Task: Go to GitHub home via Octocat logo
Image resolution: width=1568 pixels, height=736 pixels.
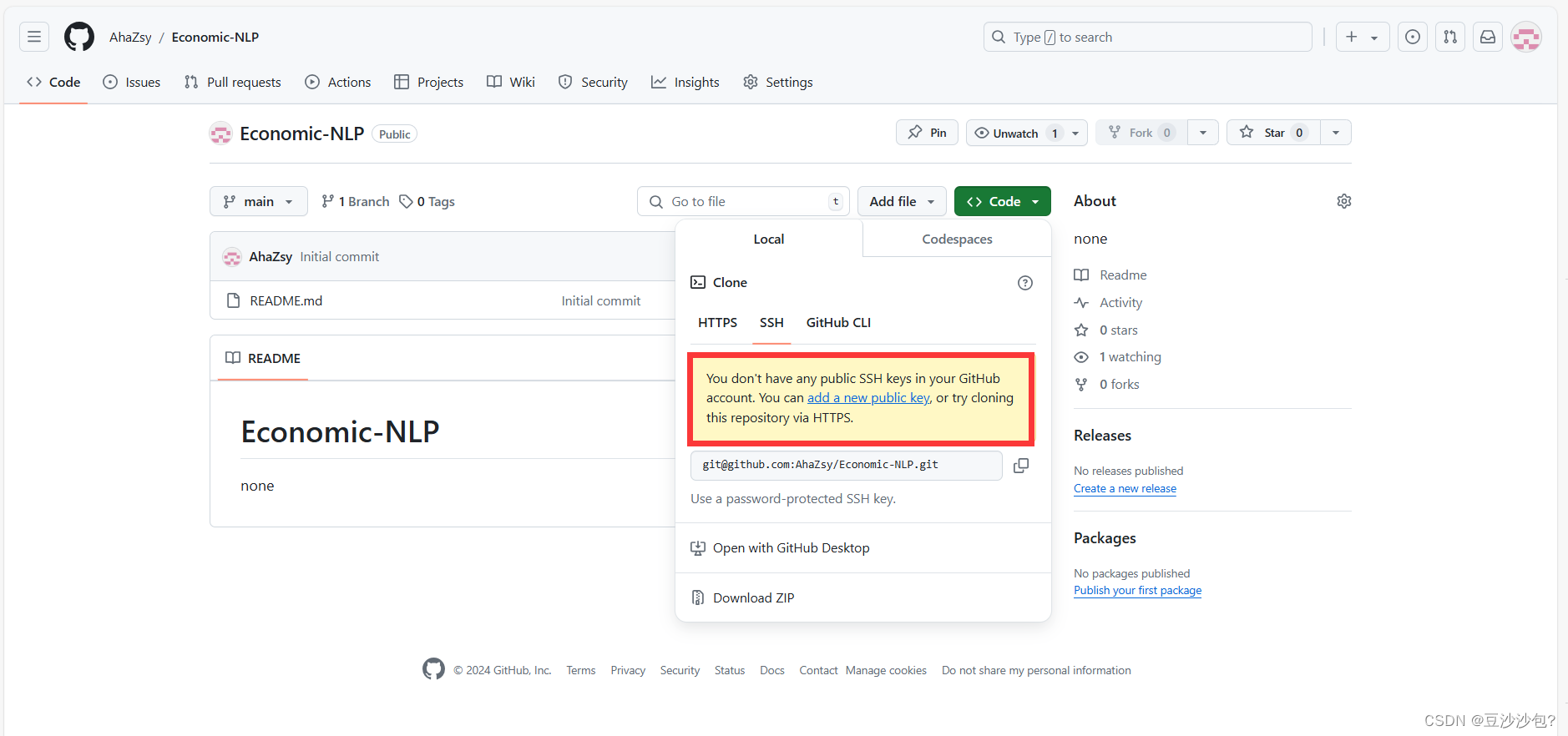Action: 79,37
